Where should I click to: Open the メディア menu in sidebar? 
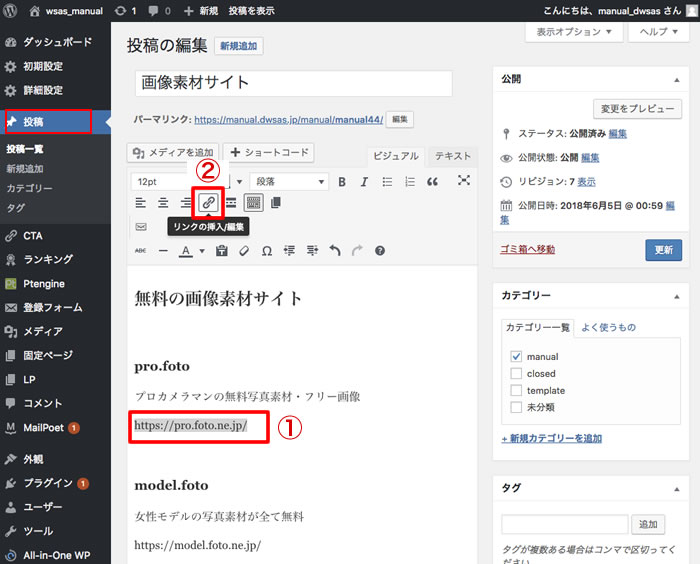pyautogui.click(x=43, y=331)
